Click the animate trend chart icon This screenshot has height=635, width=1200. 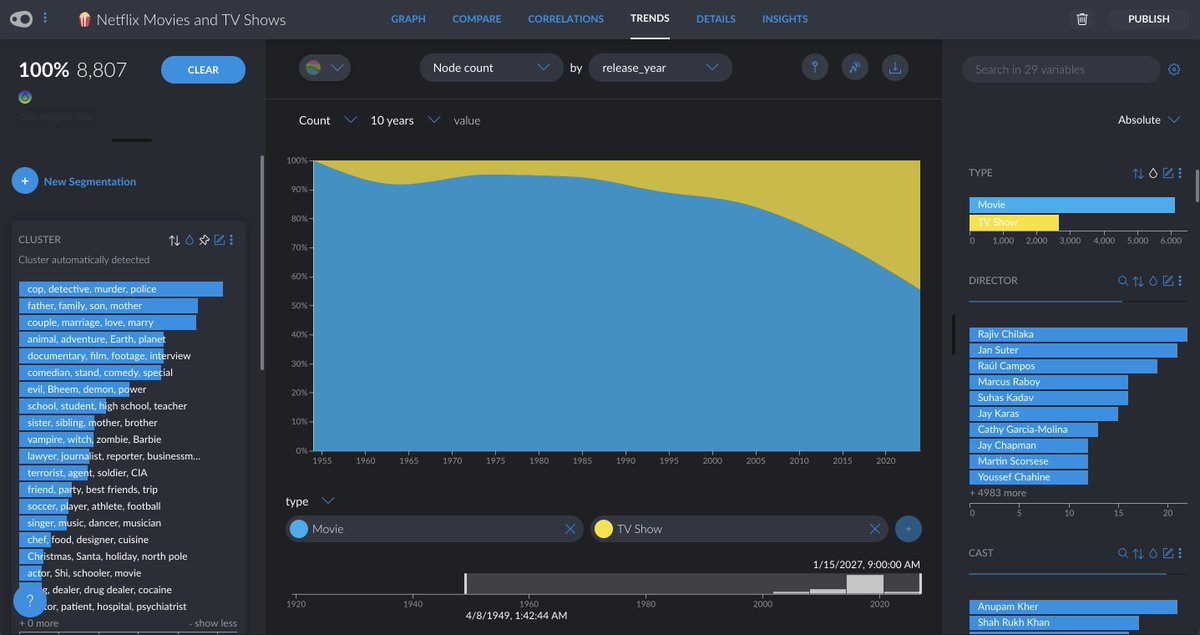[x=856, y=67]
